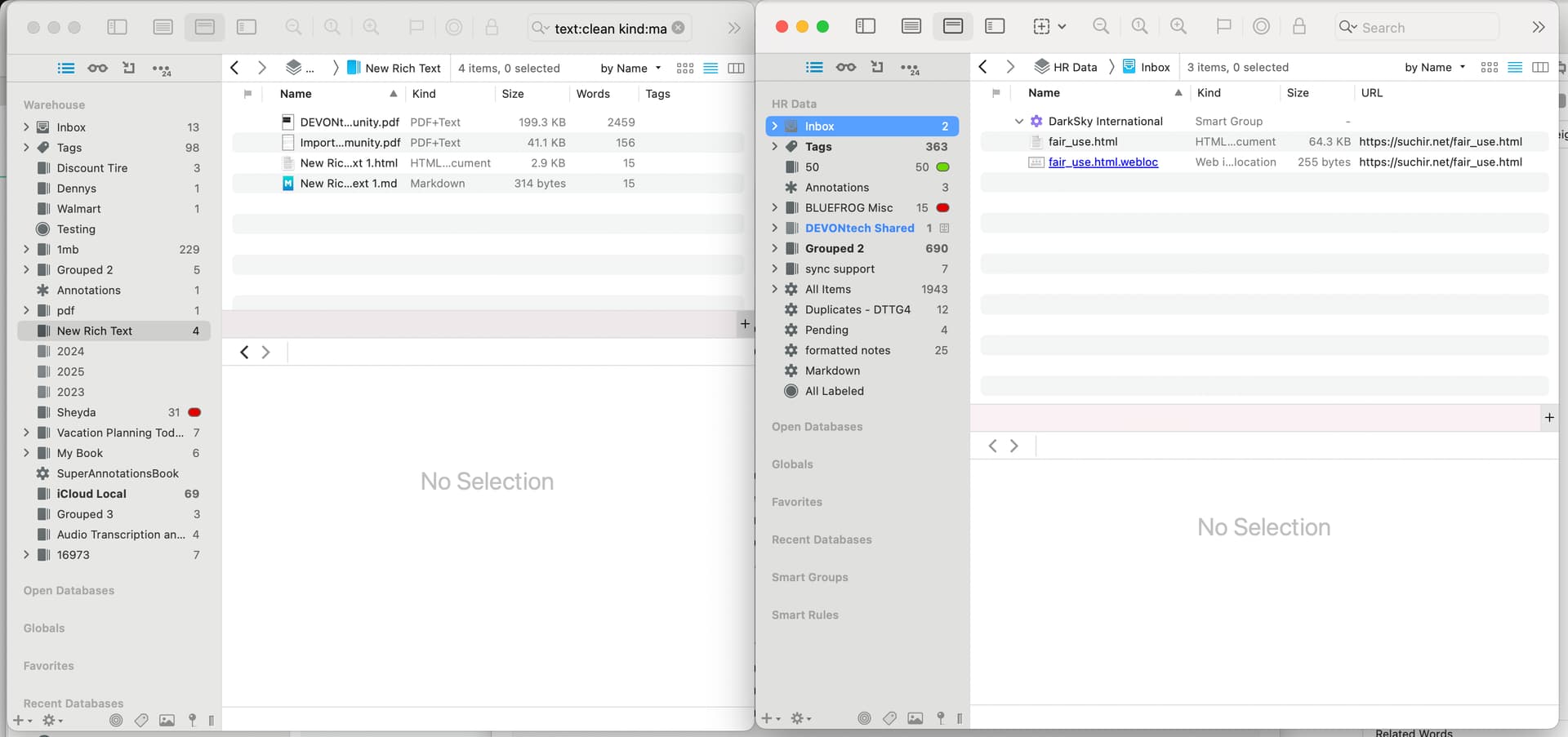Click the gear action menu in Warehouse footer
The height and width of the screenshot is (737, 1568).
(x=51, y=720)
